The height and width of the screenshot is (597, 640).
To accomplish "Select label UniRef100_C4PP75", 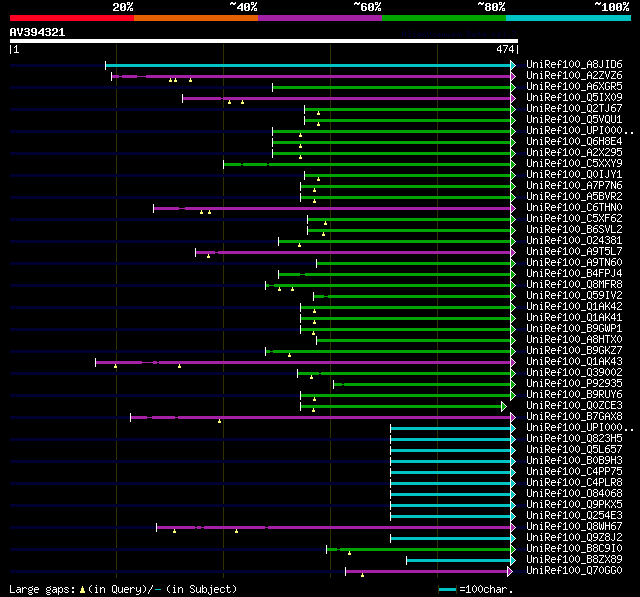I will coord(574,472).
